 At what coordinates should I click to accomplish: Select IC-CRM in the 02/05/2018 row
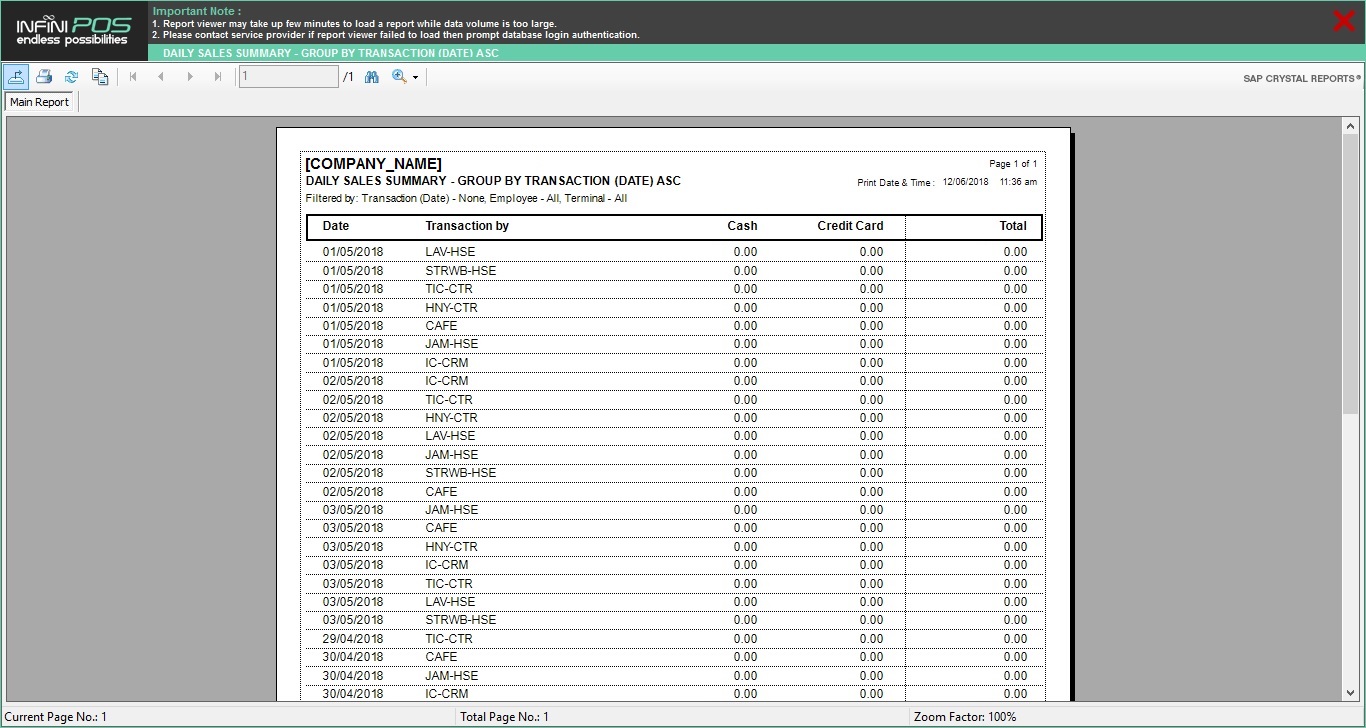446,381
